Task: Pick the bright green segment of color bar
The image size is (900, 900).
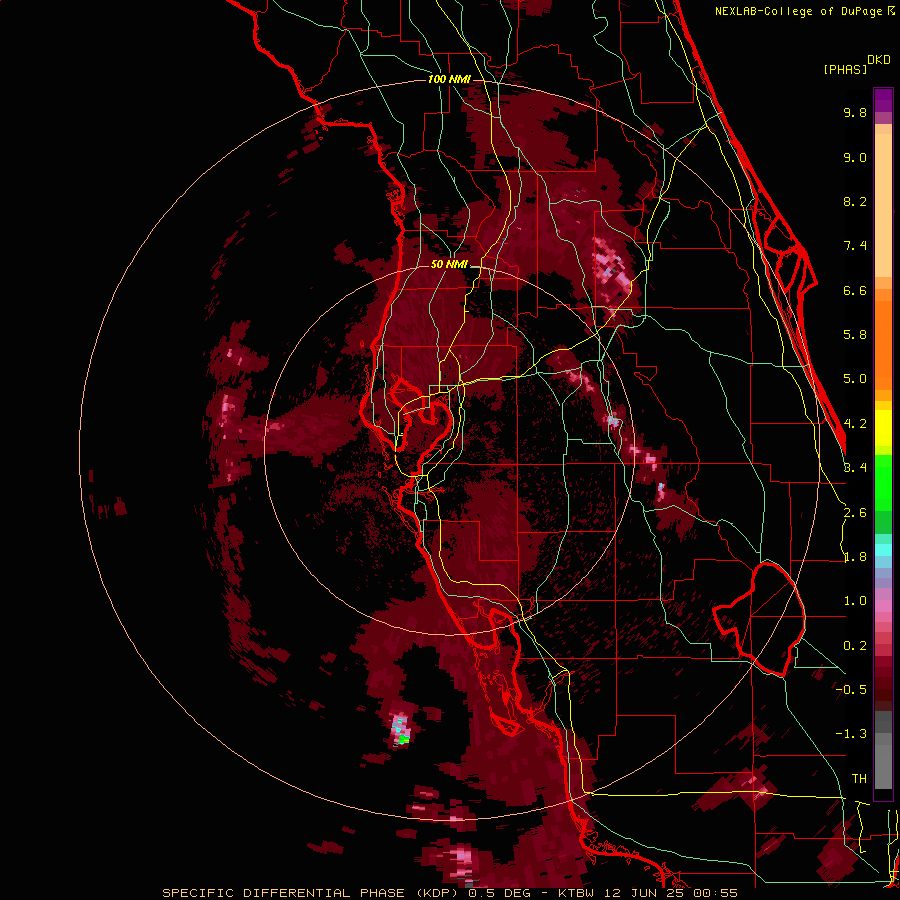Action: pyautogui.click(x=883, y=483)
